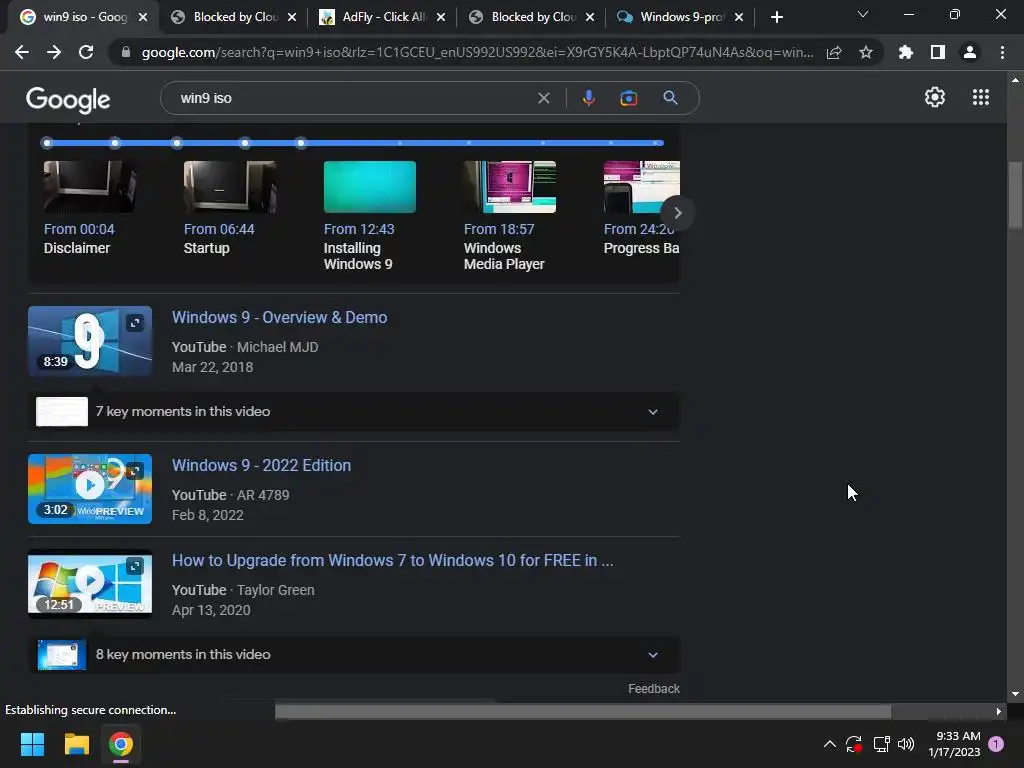Open the tab search dropdown arrow
1024x768 pixels.
point(863,14)
